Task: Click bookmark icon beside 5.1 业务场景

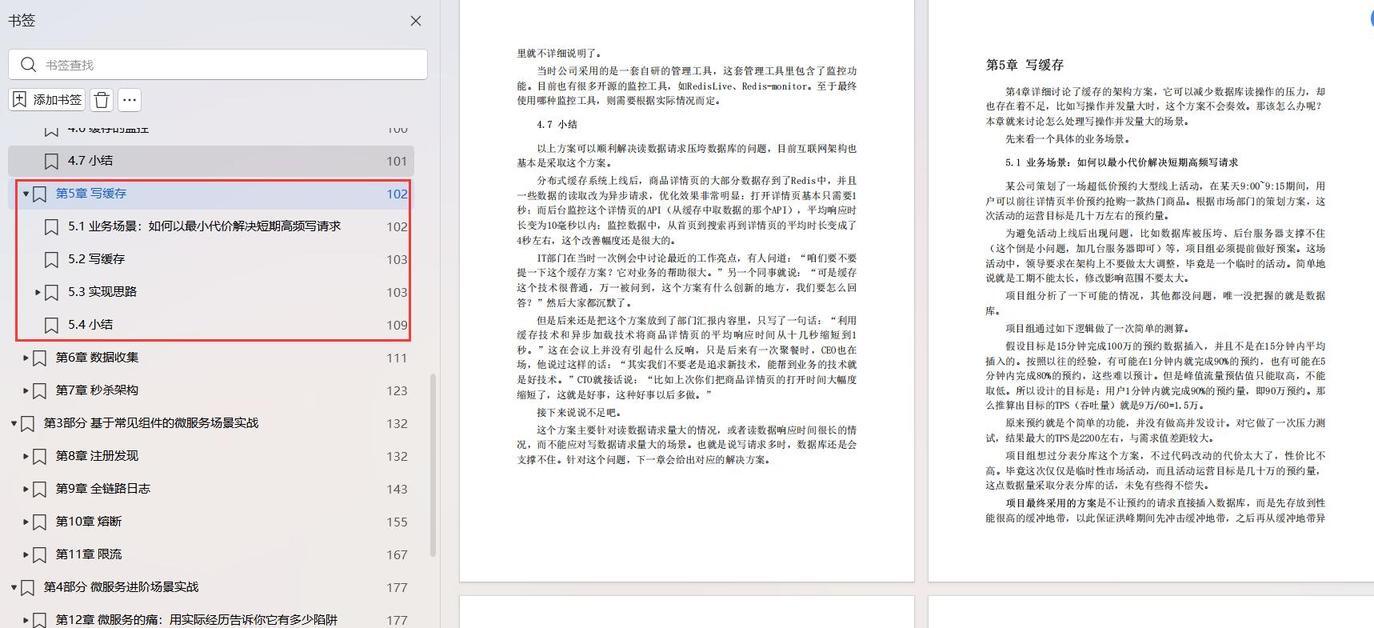Action: pyautogui.click(x=51, y=227)
